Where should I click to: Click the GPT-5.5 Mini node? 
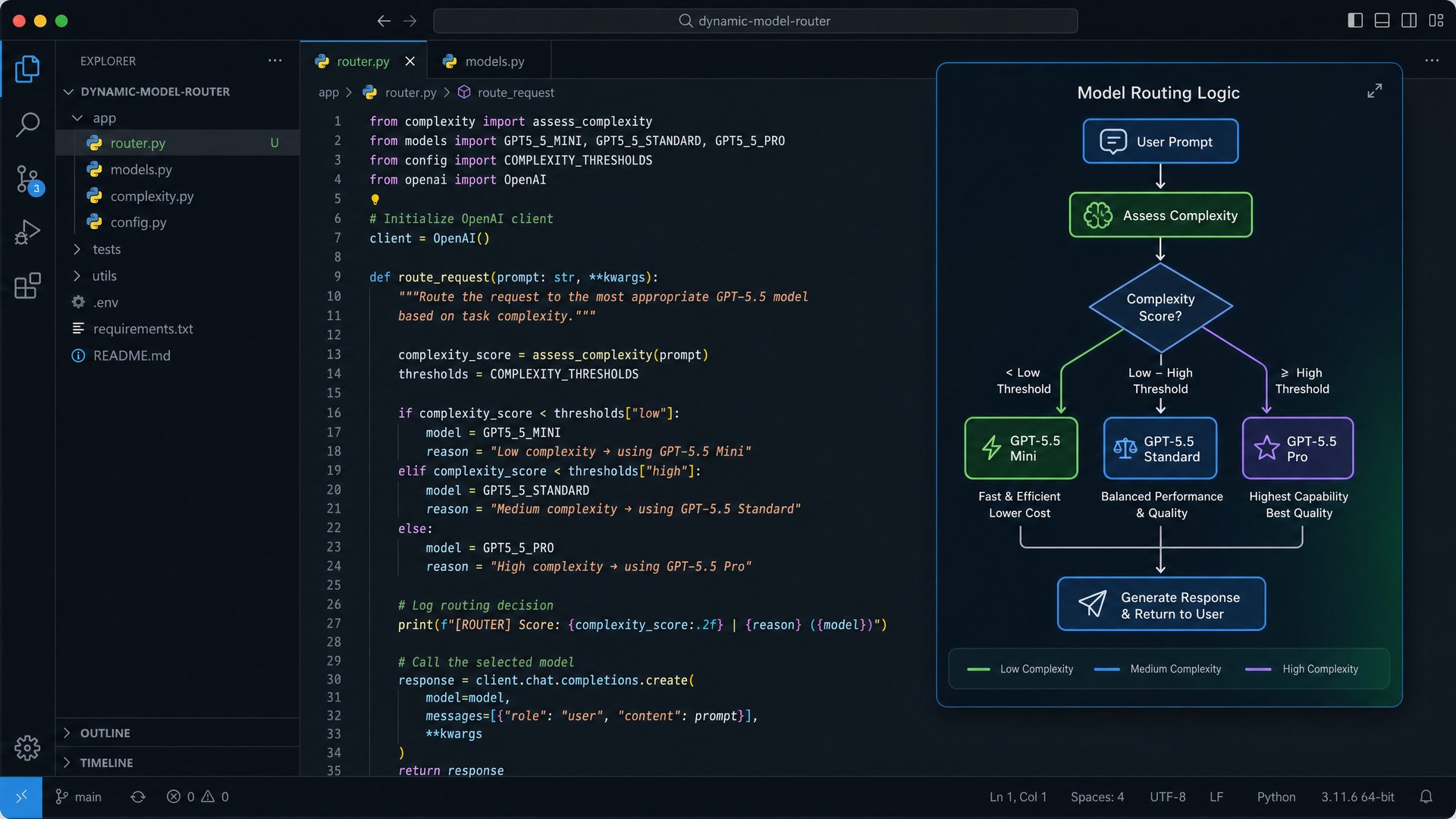point(1021,448)
